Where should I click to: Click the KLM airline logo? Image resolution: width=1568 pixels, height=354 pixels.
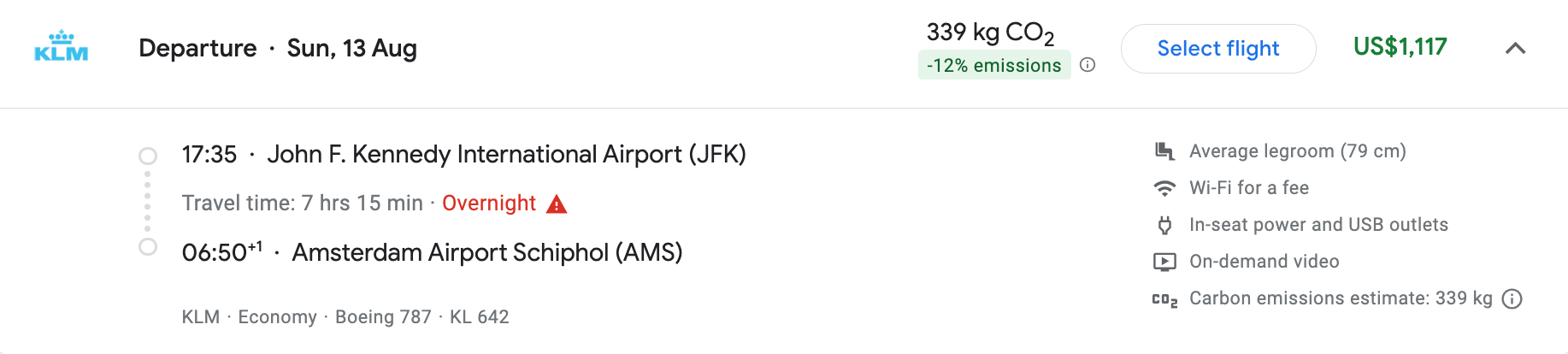[61, 47]
